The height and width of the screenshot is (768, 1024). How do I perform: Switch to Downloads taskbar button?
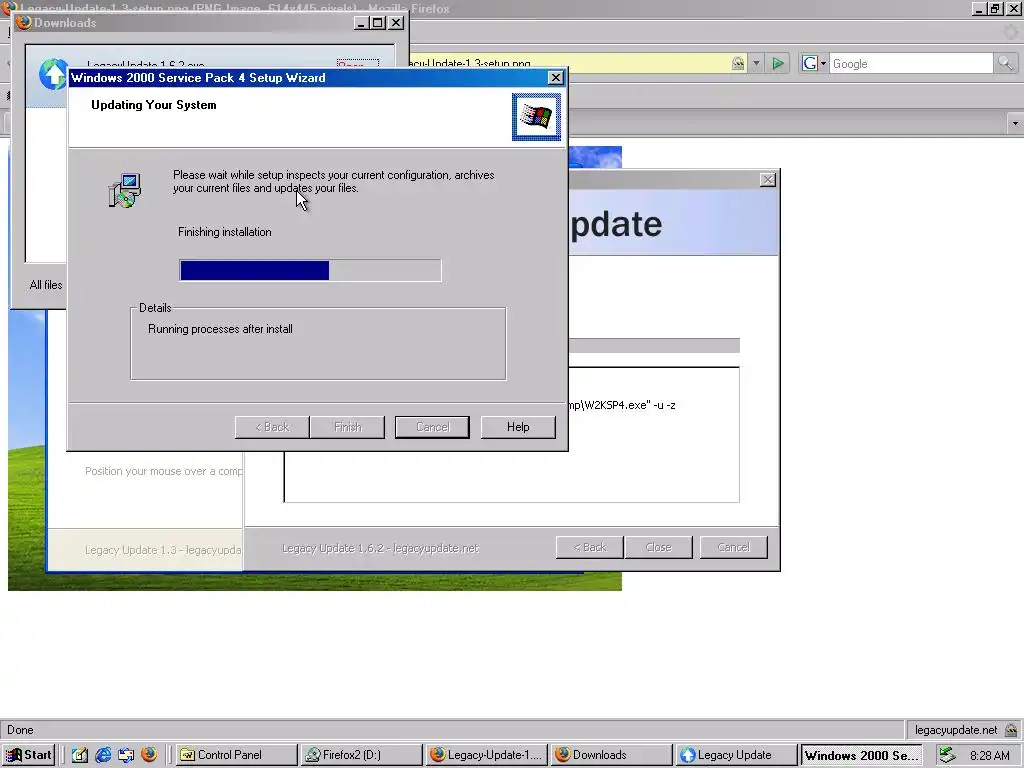click(x=612, y=755)
